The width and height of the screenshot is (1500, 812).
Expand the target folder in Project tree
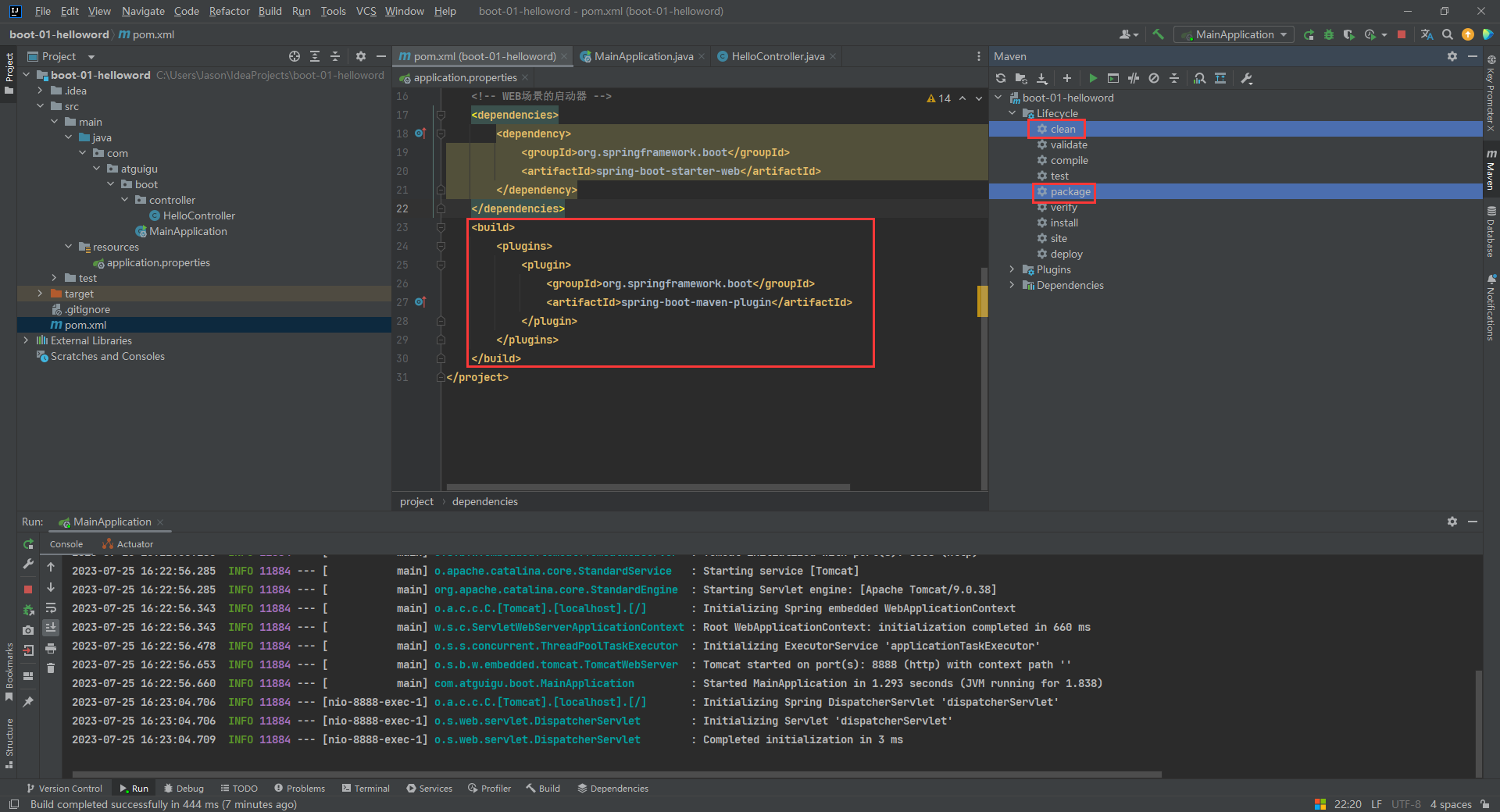[x=40, y=294]
